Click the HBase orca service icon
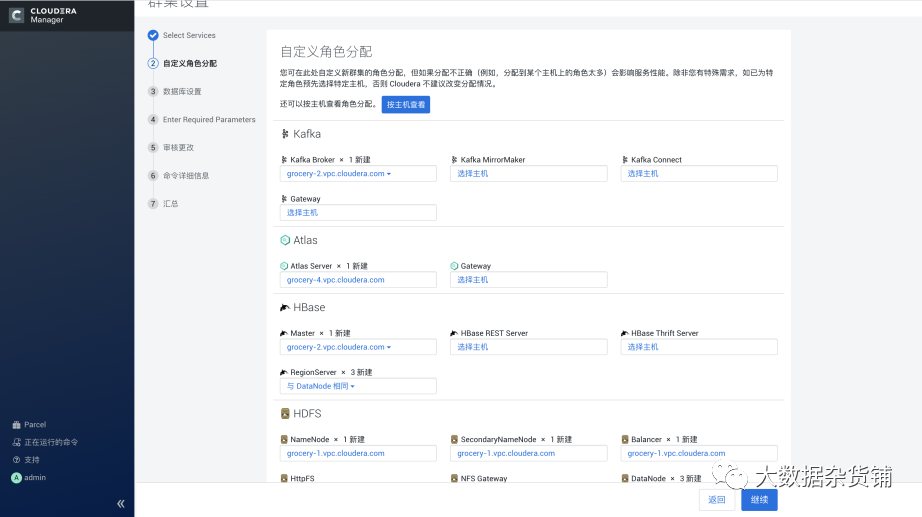Screen dimensions: 922x517 tap(285, 308)
